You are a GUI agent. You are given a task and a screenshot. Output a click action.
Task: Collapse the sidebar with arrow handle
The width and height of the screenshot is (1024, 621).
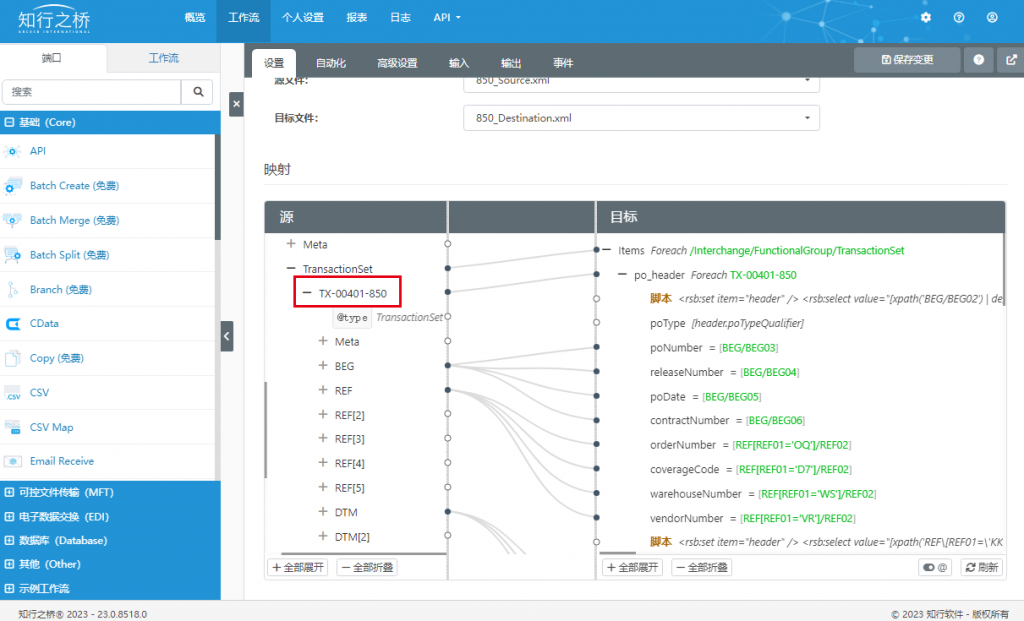point(227,336)
